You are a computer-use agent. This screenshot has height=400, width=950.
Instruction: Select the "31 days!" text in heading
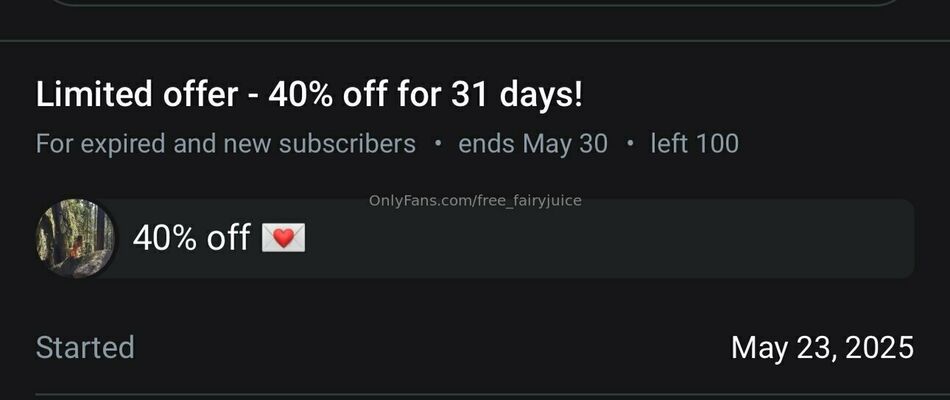coord(517,95)
